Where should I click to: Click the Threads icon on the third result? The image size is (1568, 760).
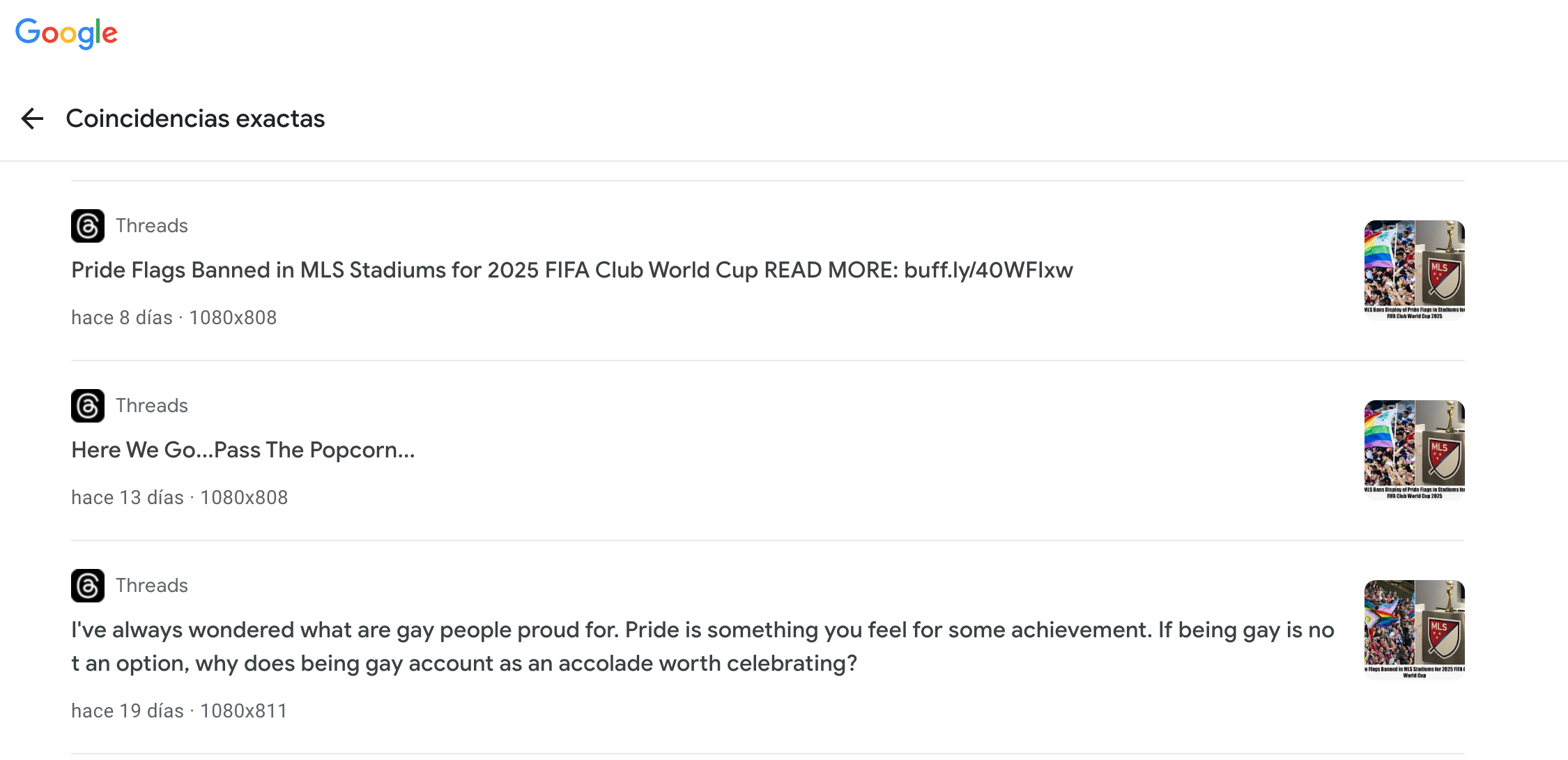tap(88, 586)
